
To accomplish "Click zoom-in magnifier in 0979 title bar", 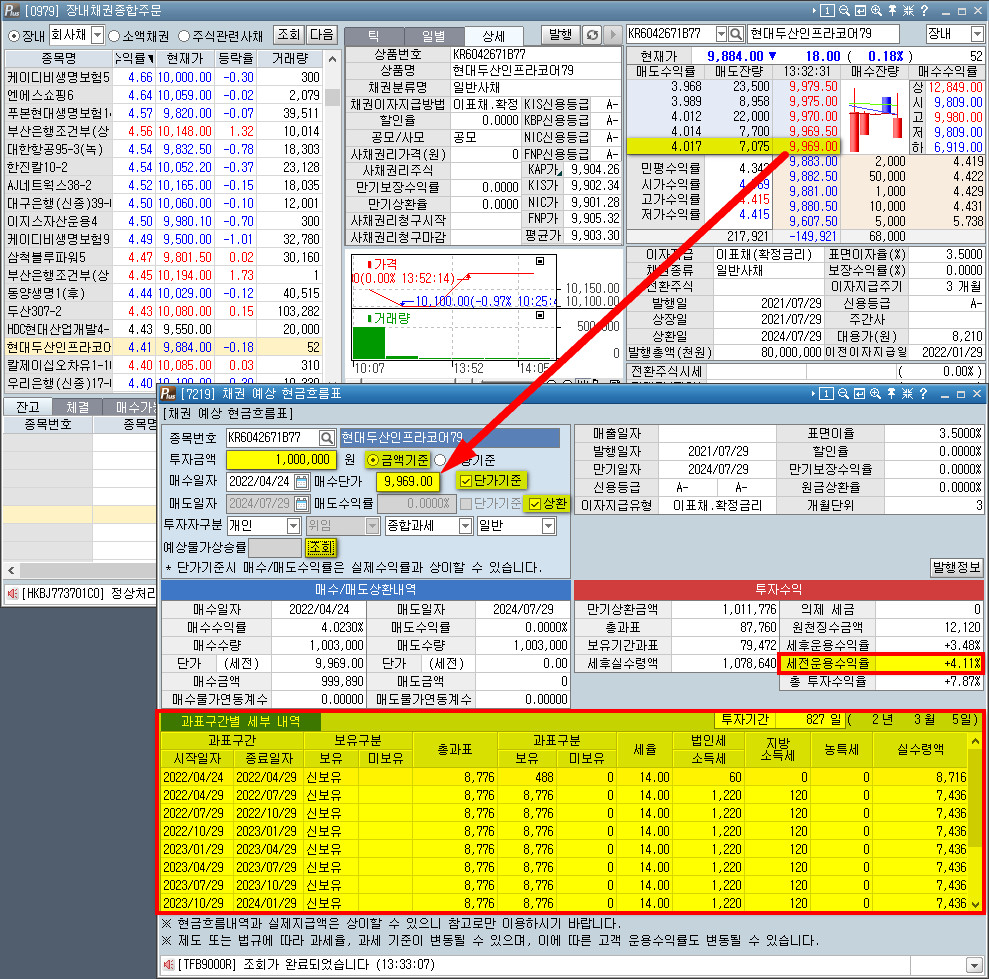I will (877, 11).
